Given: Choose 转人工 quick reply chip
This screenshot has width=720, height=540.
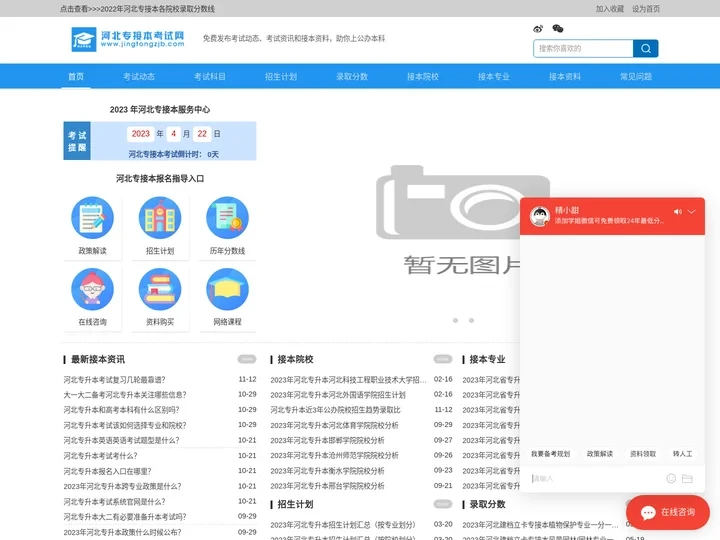Looking at the screenshot, I should pos(682,454).
